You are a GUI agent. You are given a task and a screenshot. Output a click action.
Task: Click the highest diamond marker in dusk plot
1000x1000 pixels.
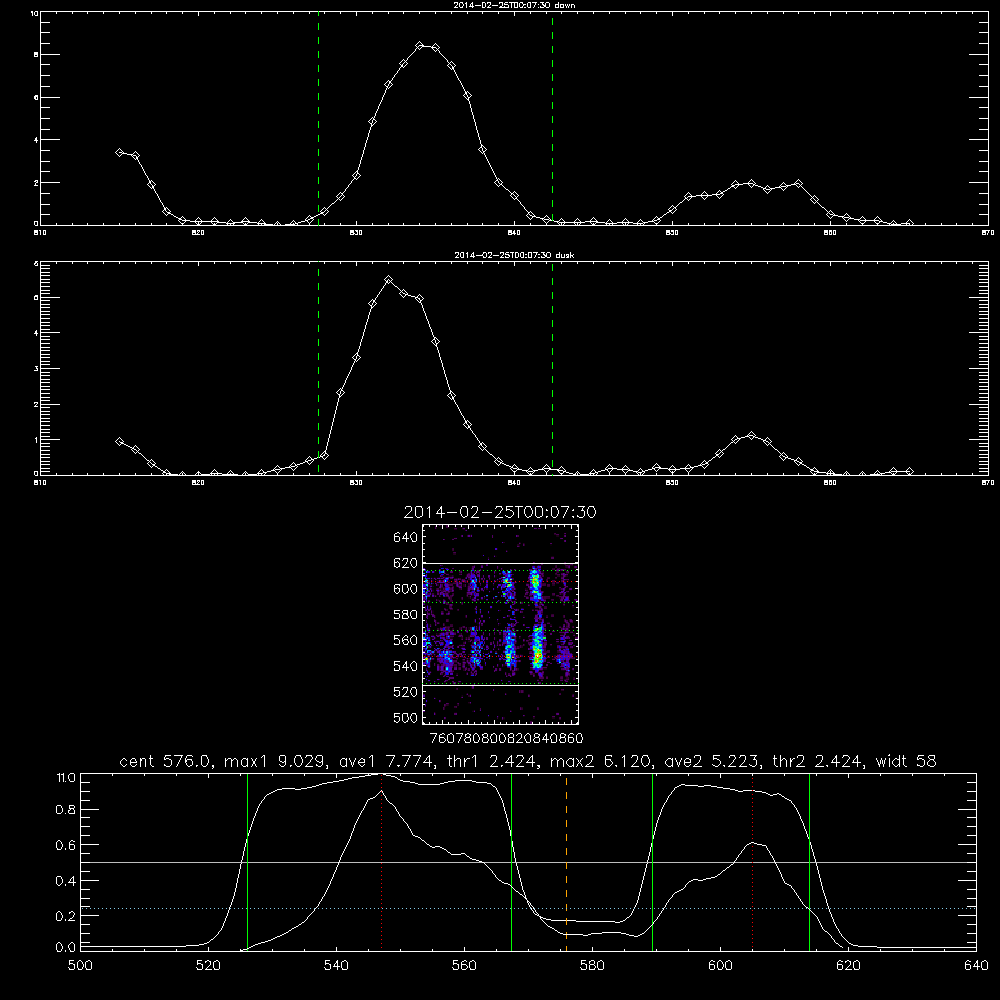(388, 279)
